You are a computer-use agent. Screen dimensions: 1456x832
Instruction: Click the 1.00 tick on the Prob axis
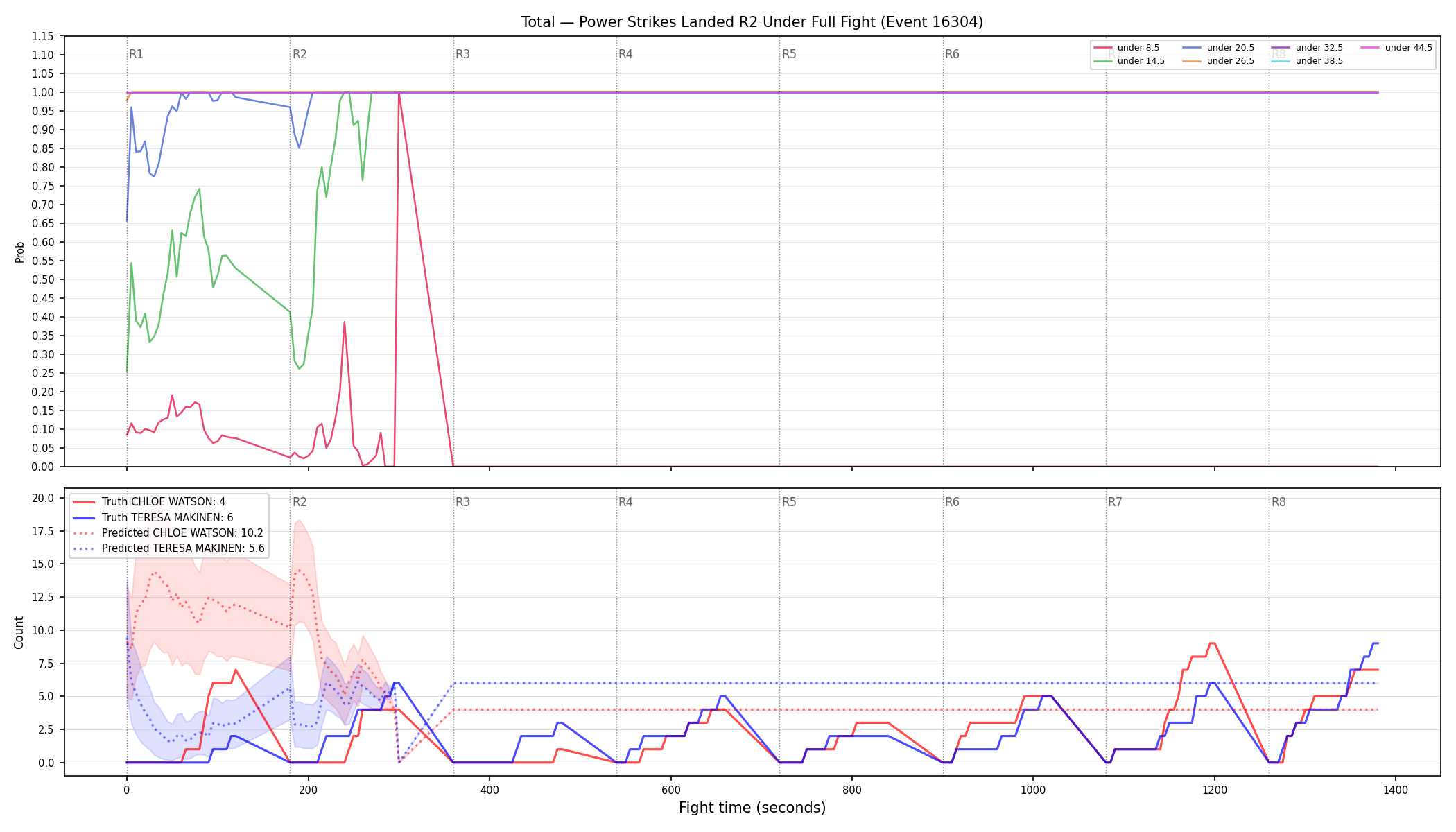pyautogui.click(x=43, y=92)
